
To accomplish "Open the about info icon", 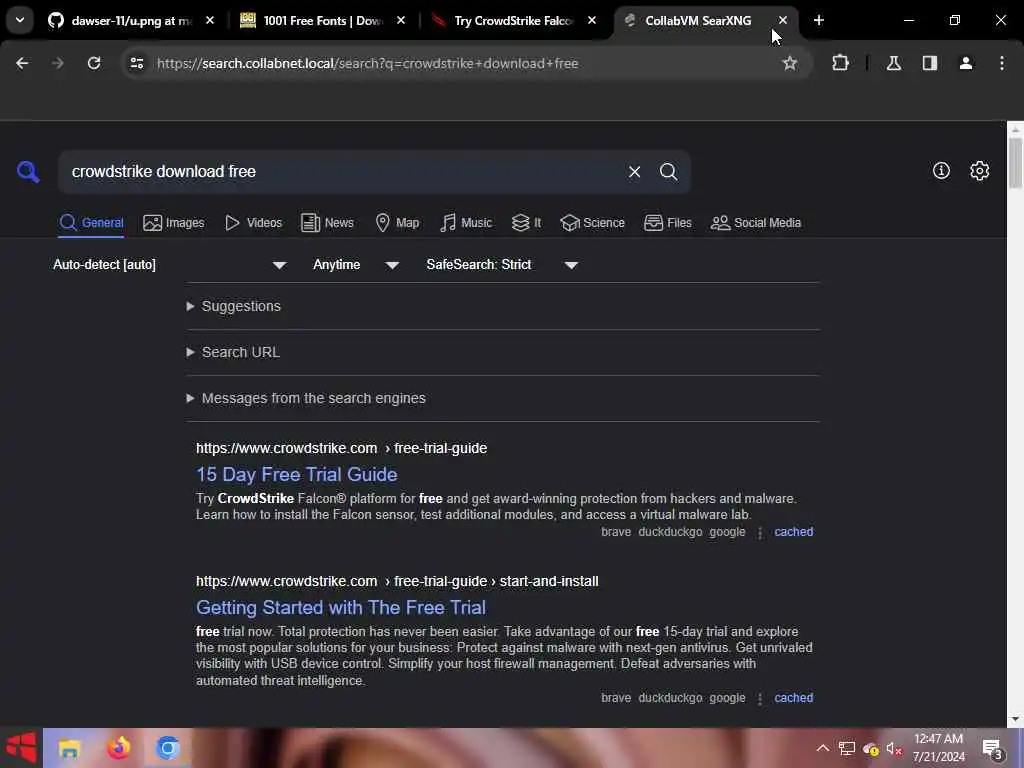I will tap(941, 170).
